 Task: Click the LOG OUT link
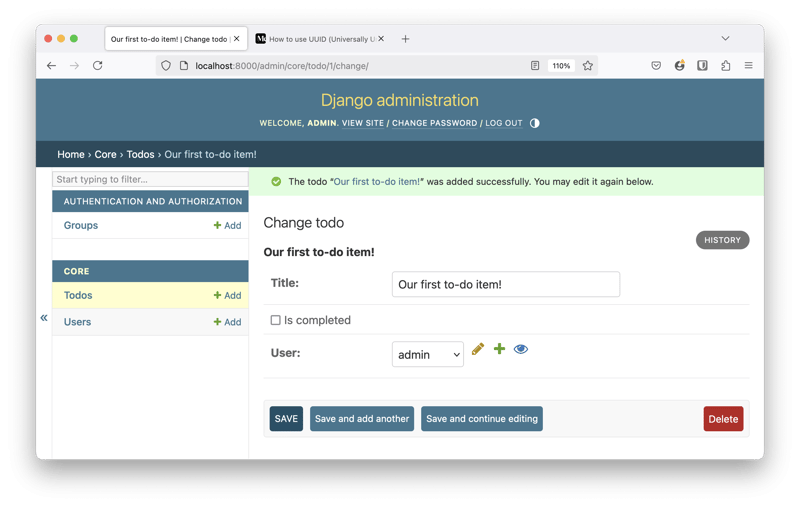tap(504, 123)
